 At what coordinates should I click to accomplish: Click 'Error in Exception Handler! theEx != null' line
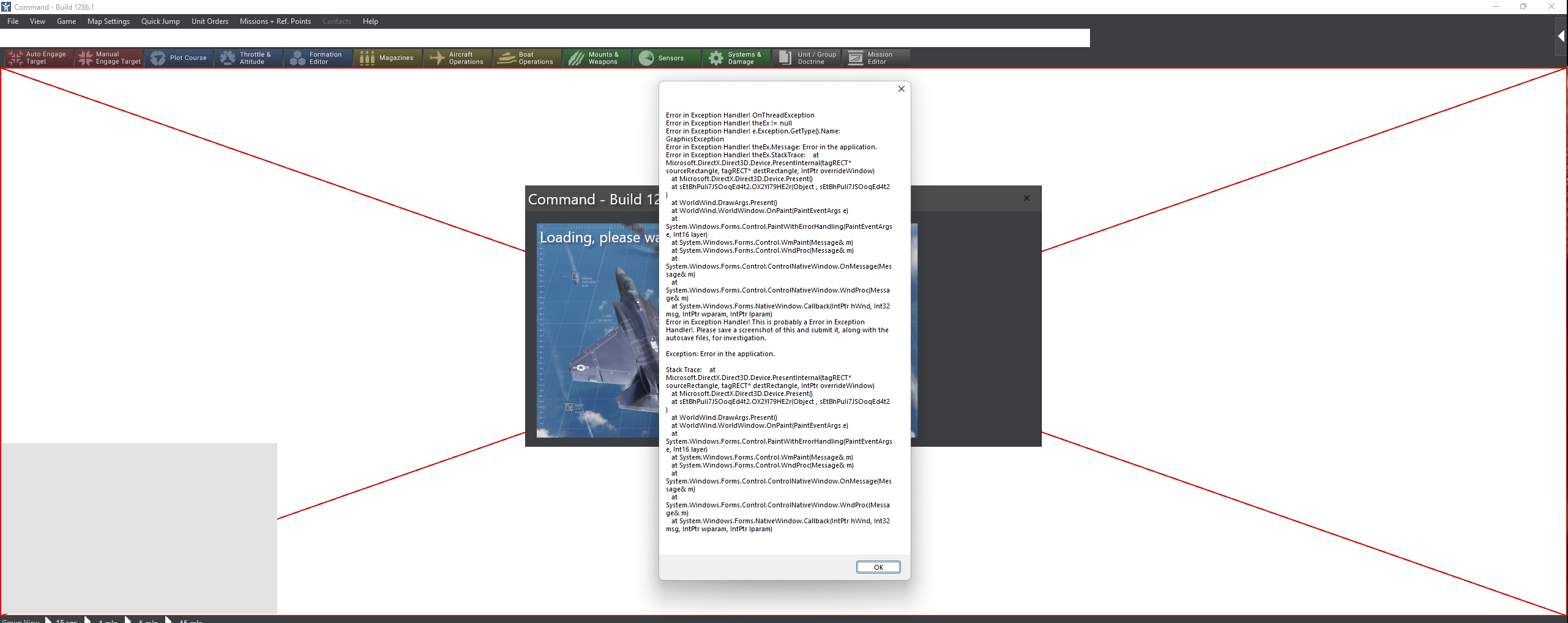(x=728, y=123)
